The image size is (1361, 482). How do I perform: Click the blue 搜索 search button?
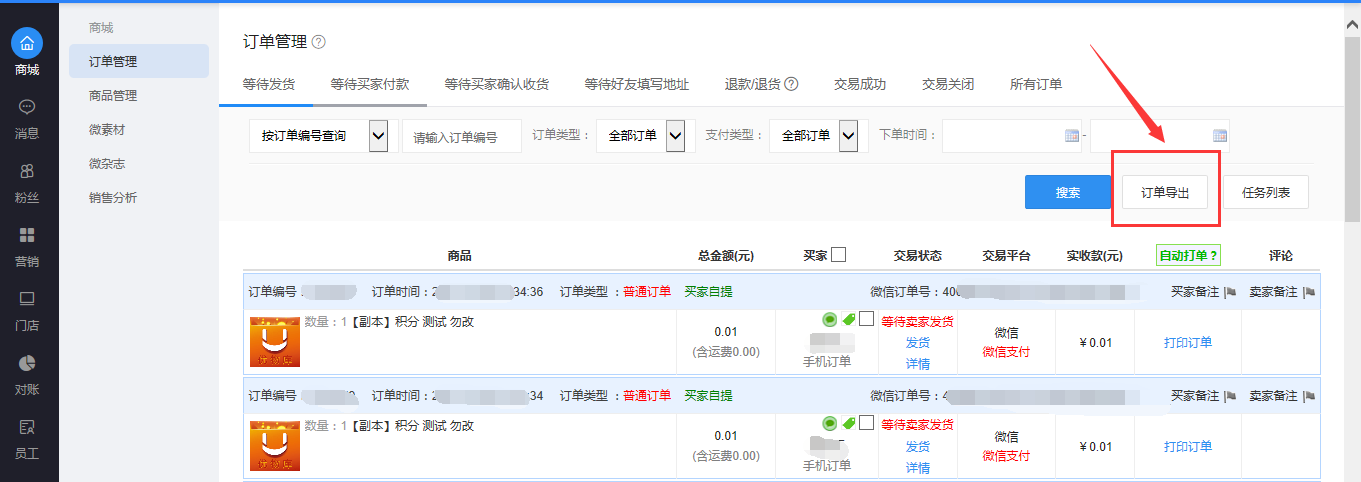click(x=1068, y=193)
